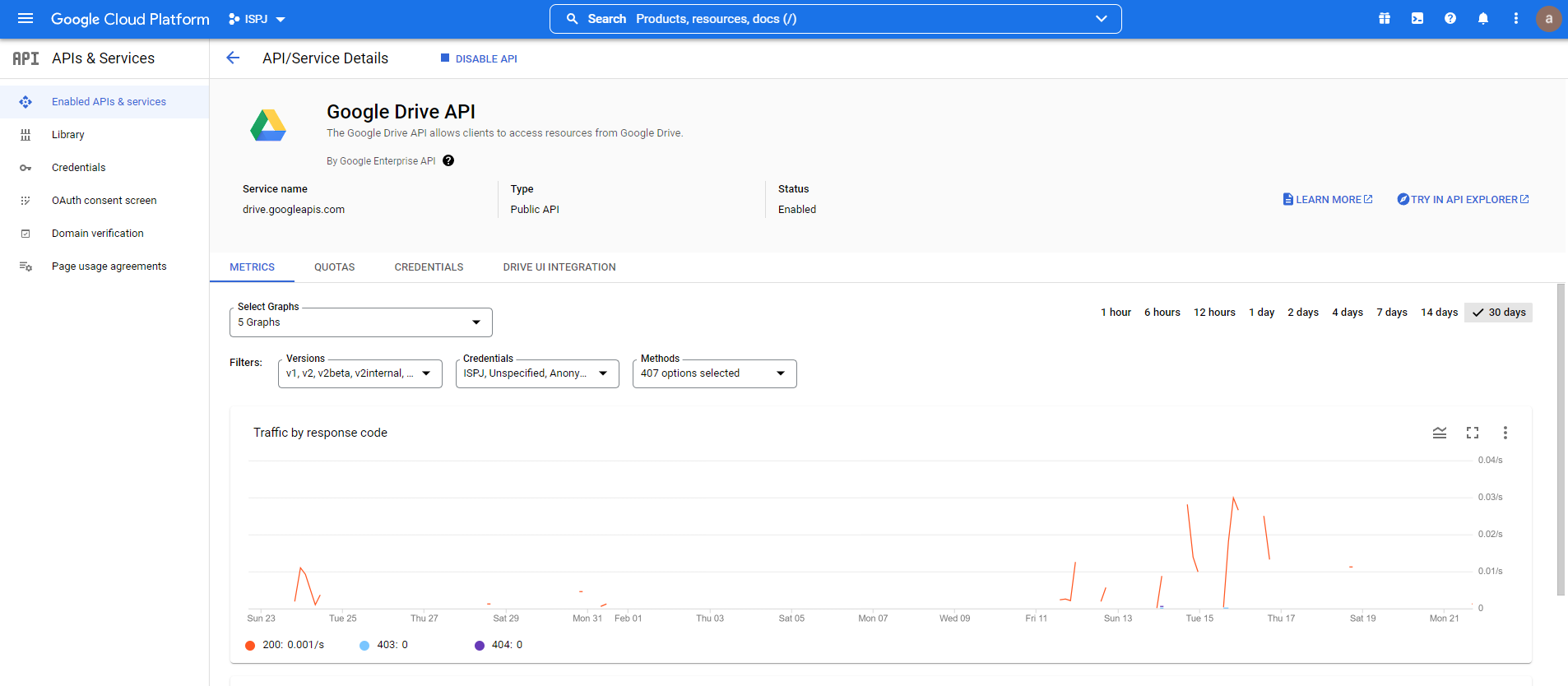This screenshot has height=686, width=1568.
Task: Select the 30 days time range
Action: click(x=1498, y=313)
